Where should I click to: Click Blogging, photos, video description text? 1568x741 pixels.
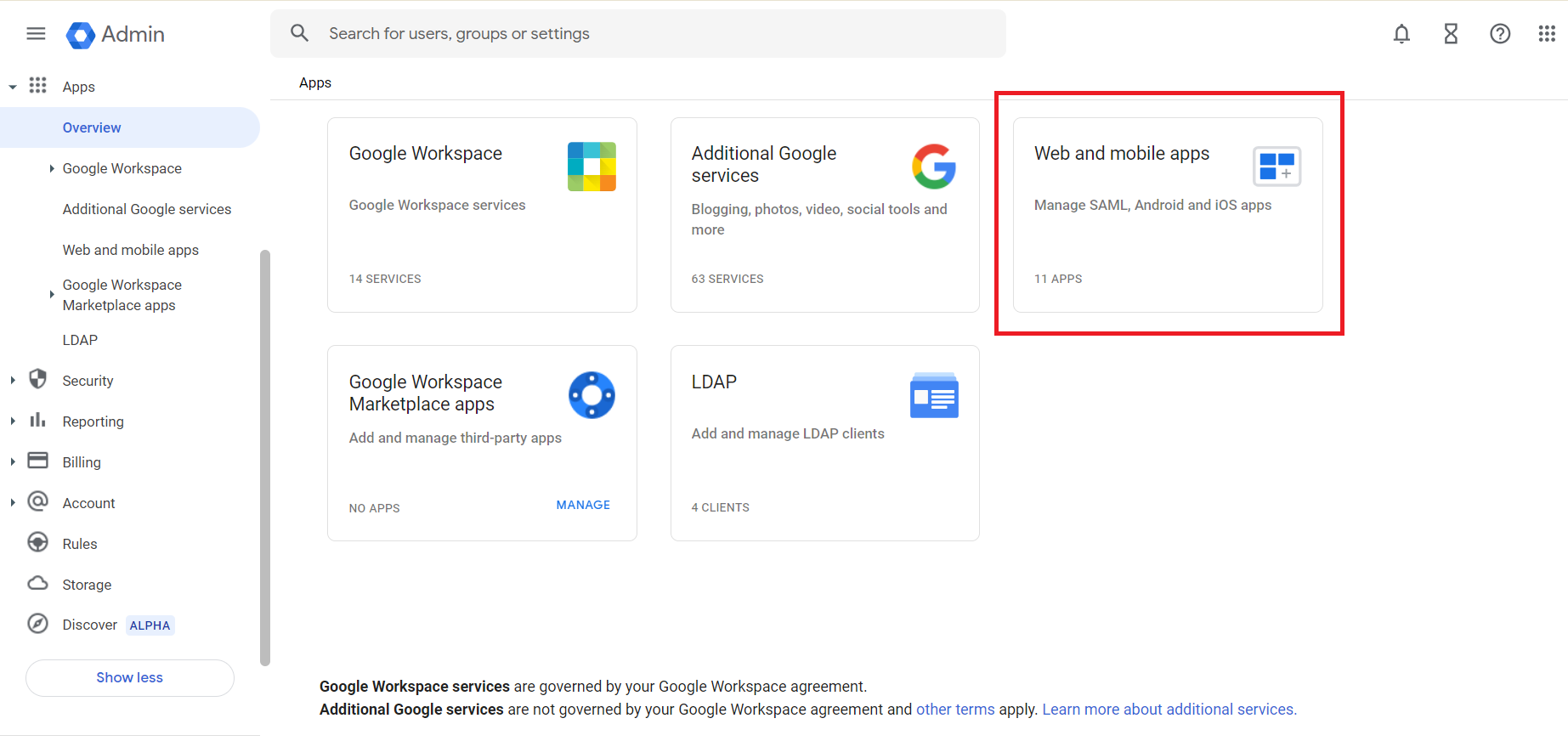coord(819,219)
